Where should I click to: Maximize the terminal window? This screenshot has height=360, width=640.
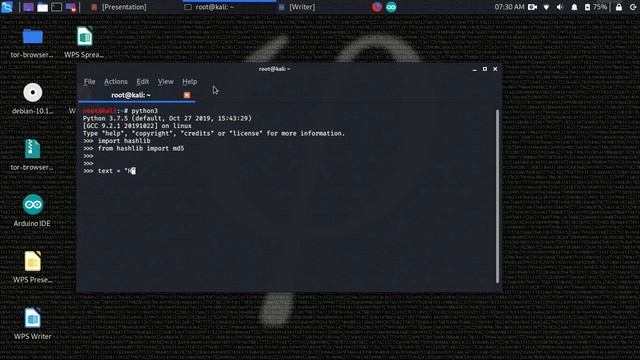(485, 69)
